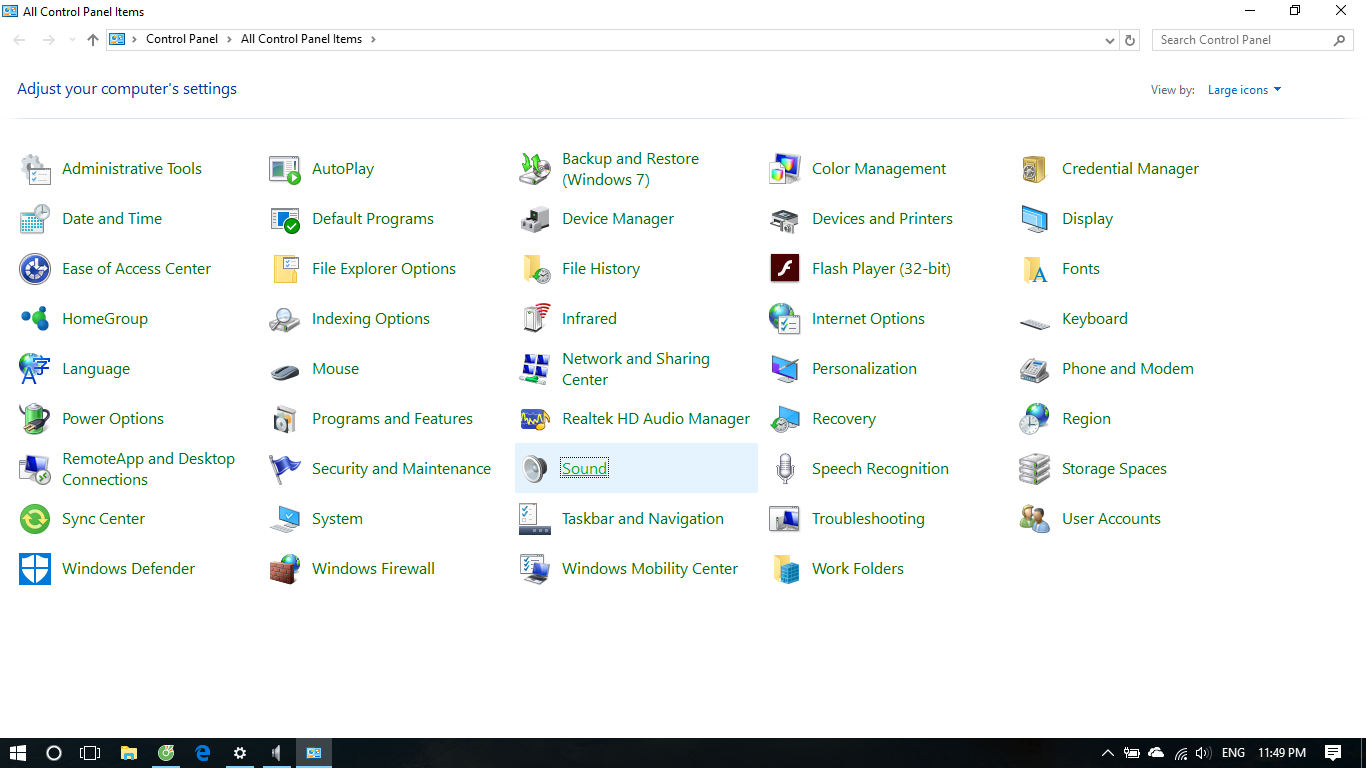1366x768 pixels.
Task: Open the Action Center notifications icon
Action: click(1333, 753)
